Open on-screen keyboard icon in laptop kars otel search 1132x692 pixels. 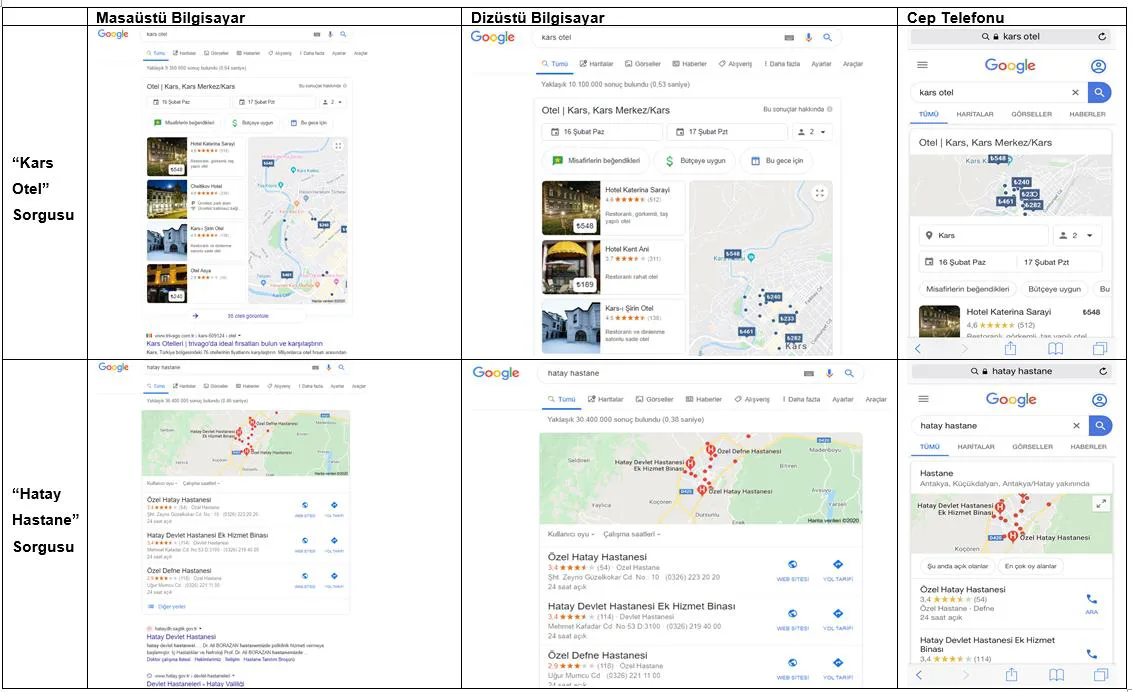pyautogui.click(x=789, y=38)
